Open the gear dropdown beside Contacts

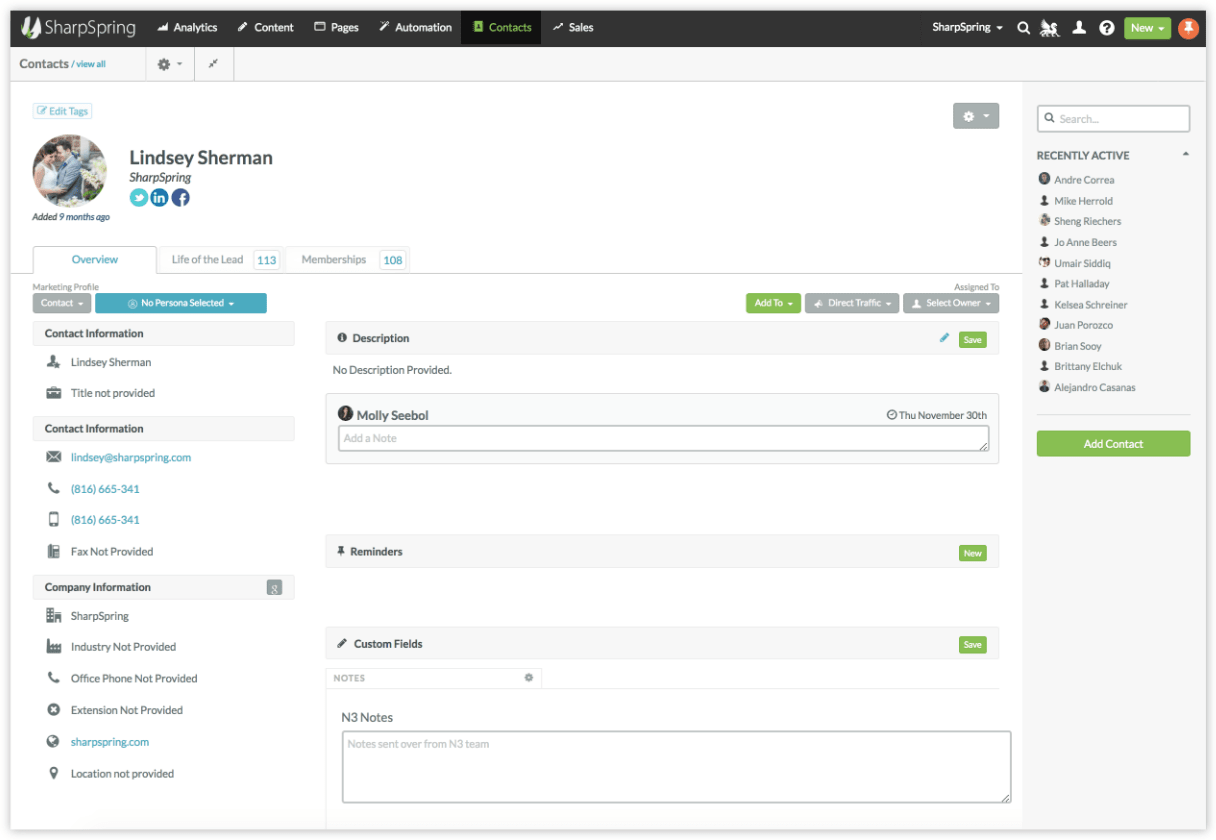[170, 64]
